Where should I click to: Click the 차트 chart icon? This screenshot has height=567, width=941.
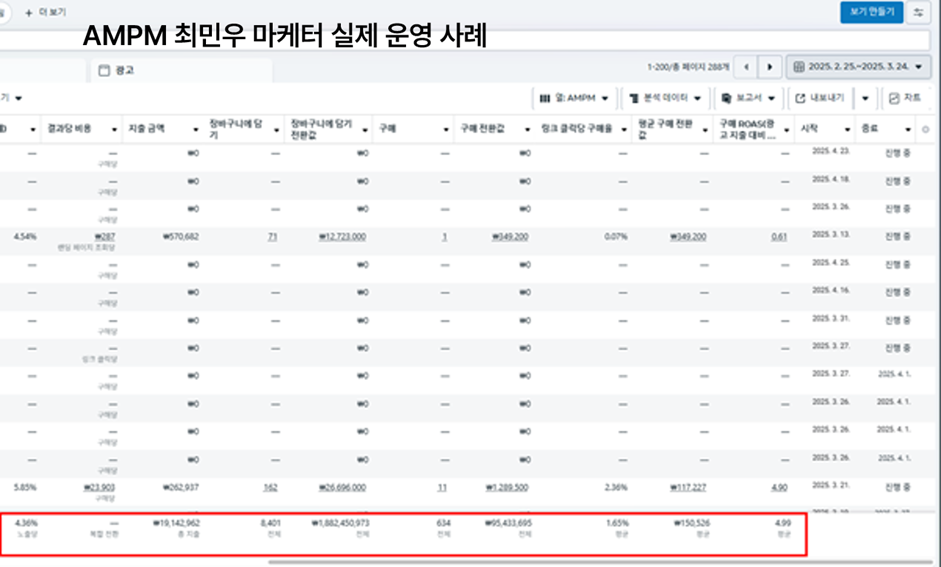click(894, 98)
